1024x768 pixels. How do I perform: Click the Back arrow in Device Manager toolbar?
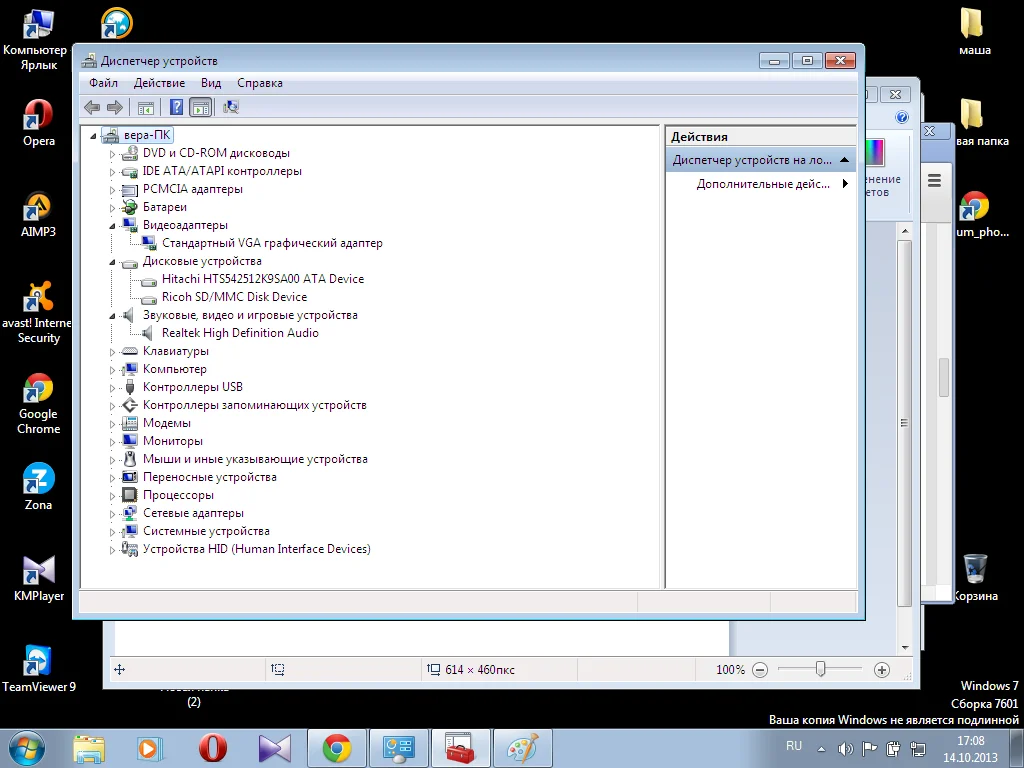tap(92, 107)
